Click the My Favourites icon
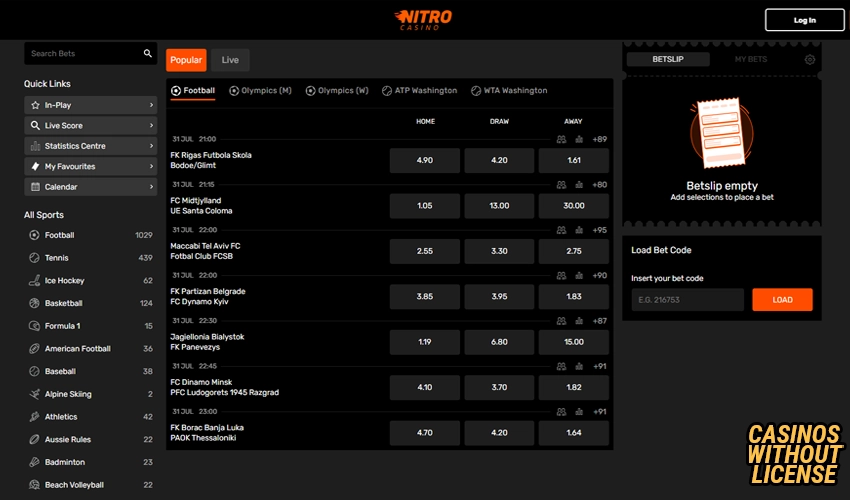 [x=35, y=166]
